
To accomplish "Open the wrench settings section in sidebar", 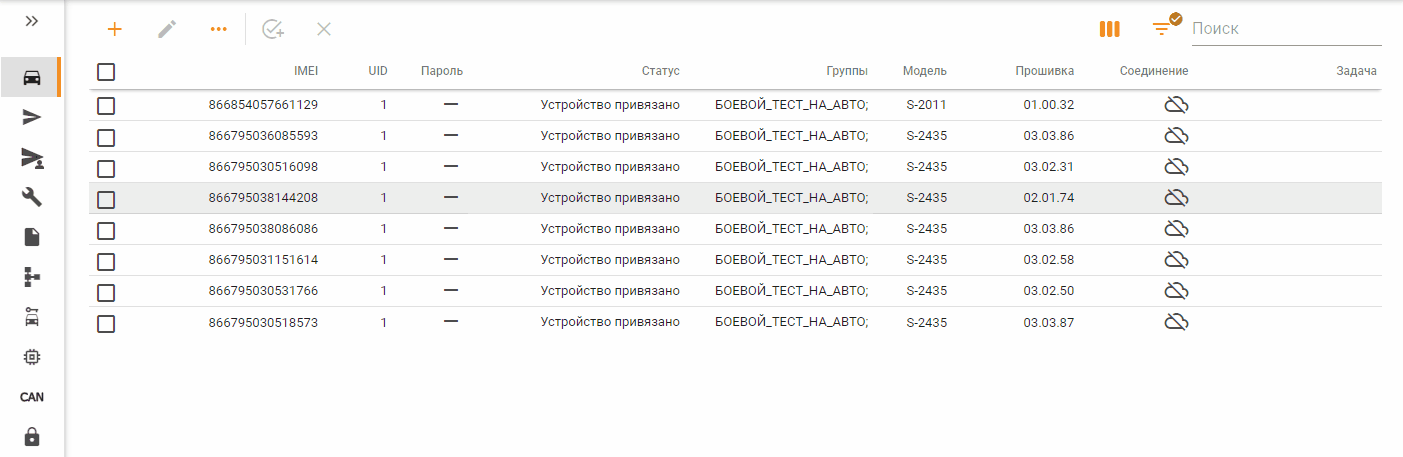I will (x=32, y=197).
